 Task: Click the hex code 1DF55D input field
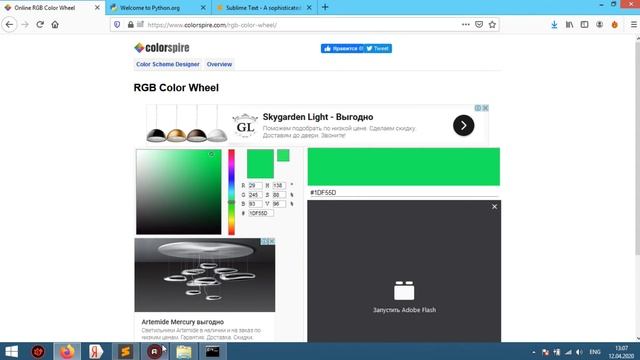tap(261, 213)
